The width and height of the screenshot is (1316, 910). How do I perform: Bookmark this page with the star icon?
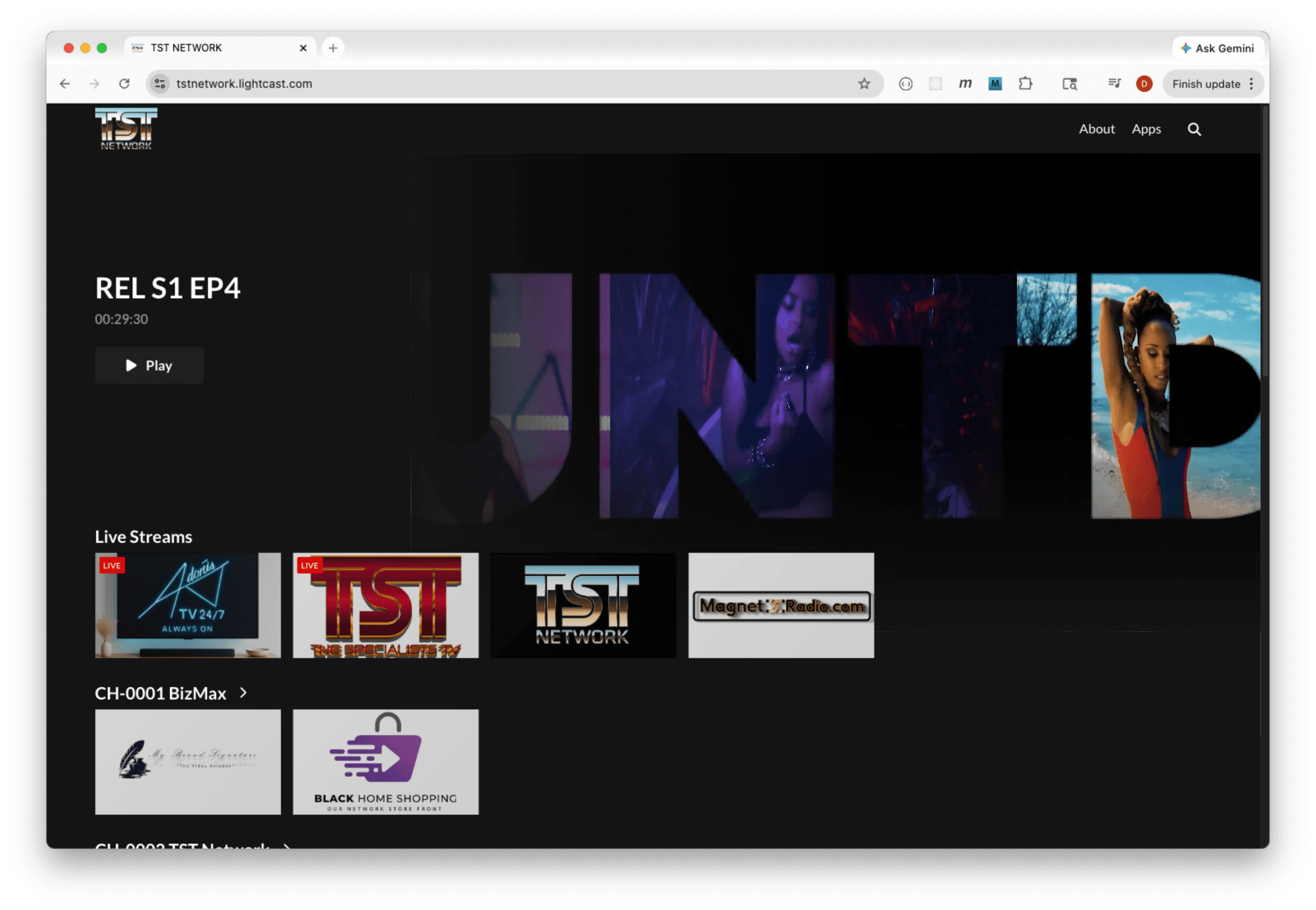click(864, 84)
